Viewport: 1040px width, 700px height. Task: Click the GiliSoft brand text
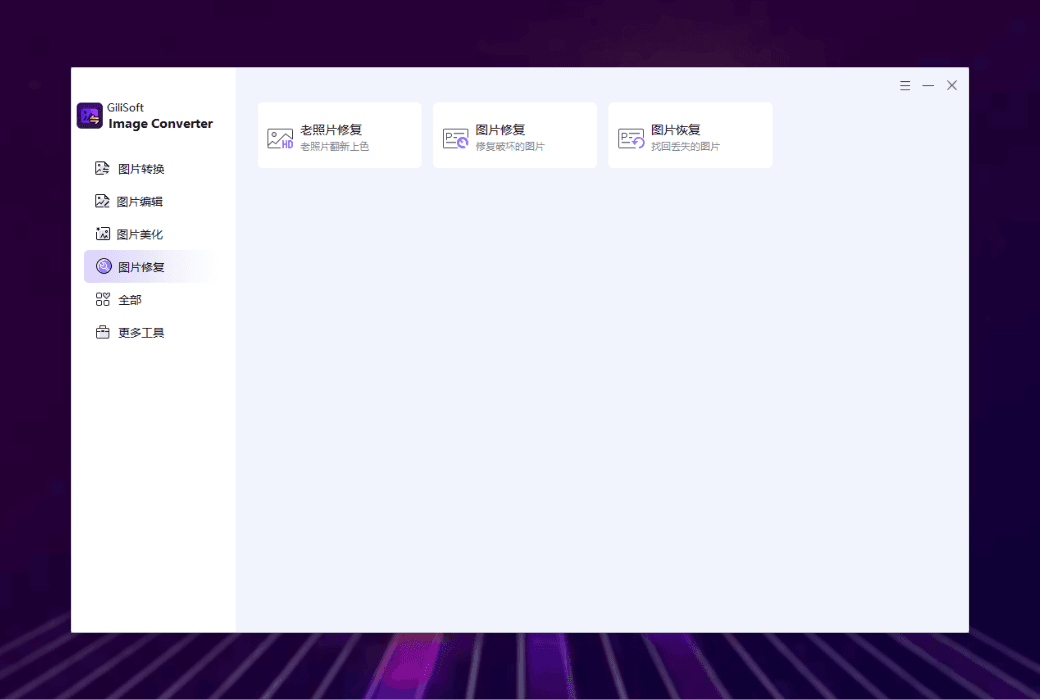point(125,107)
